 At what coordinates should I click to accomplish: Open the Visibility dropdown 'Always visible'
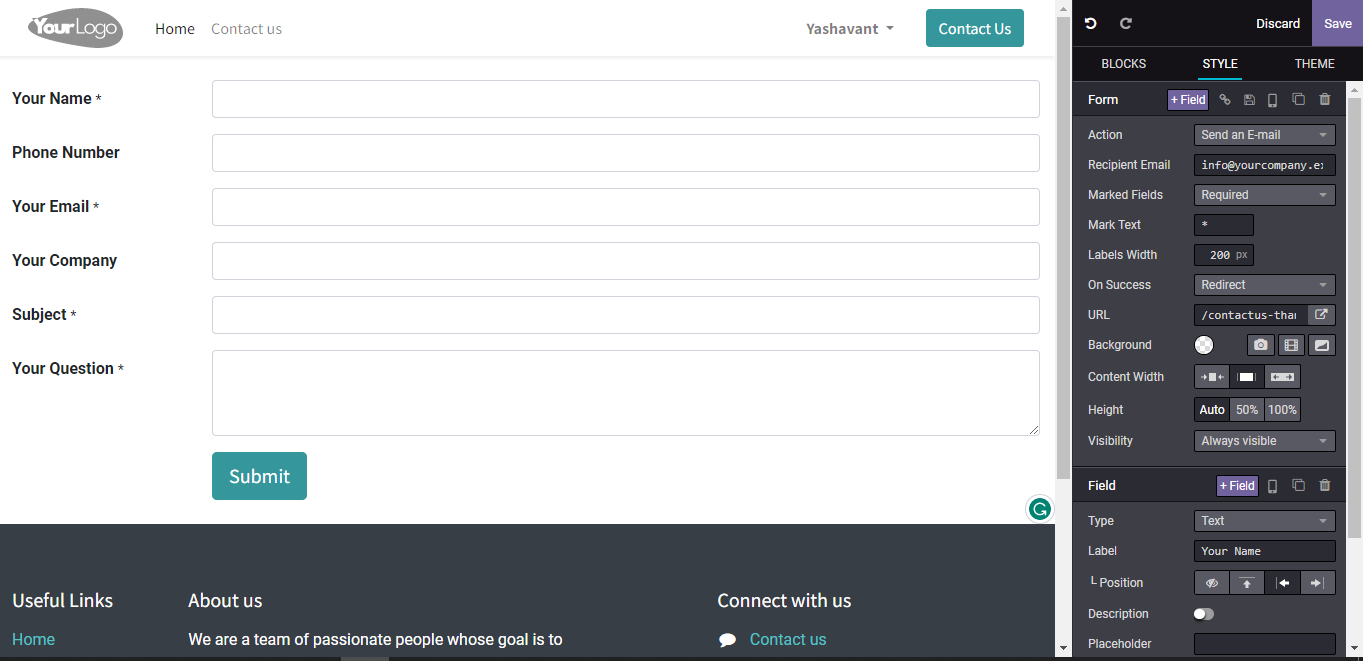point(1264,441)
